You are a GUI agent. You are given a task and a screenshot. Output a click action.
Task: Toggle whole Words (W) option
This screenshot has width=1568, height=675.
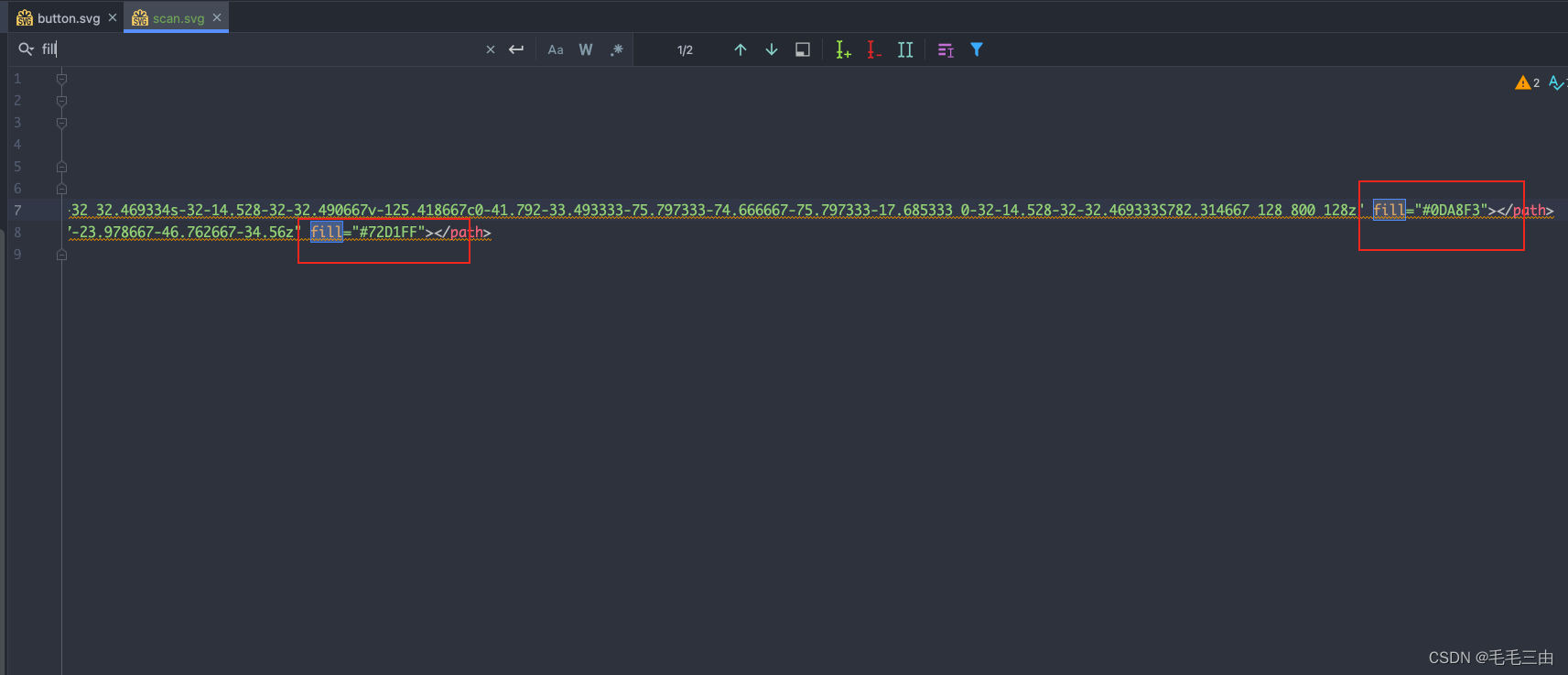[x=586, y=49]
